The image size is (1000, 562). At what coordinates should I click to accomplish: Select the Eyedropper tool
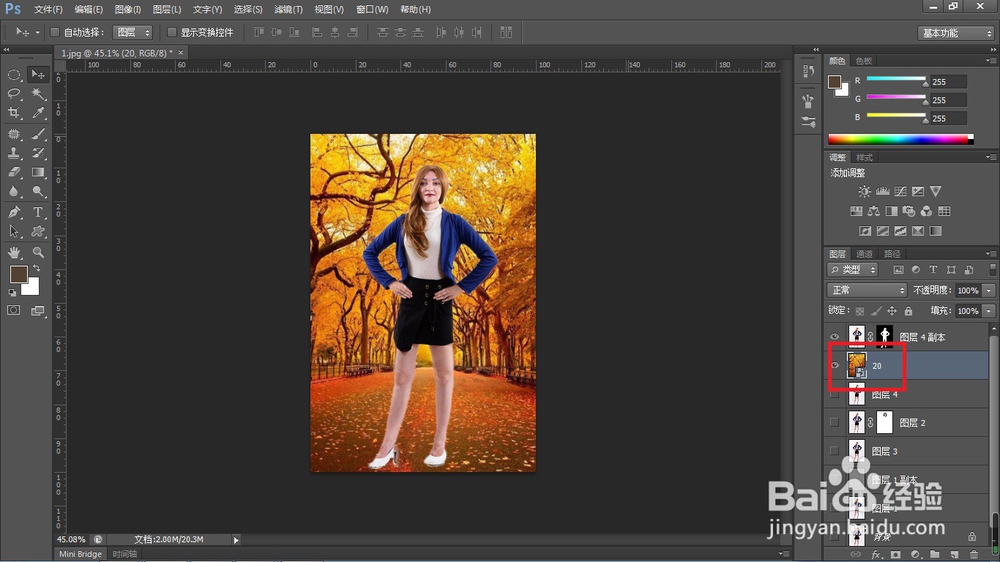[38, 113]
